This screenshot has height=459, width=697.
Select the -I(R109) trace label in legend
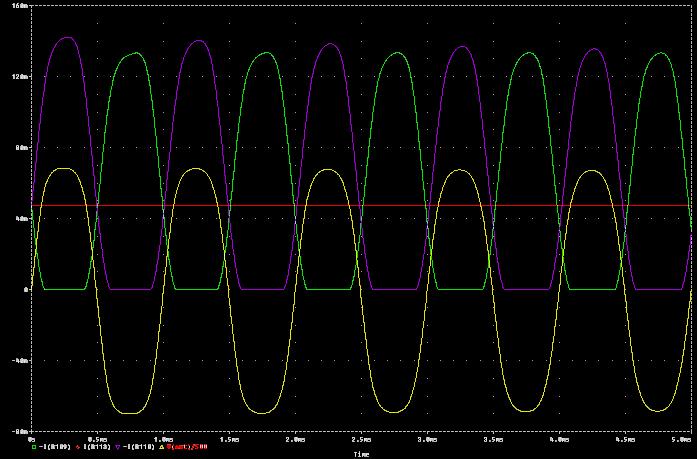55,447
